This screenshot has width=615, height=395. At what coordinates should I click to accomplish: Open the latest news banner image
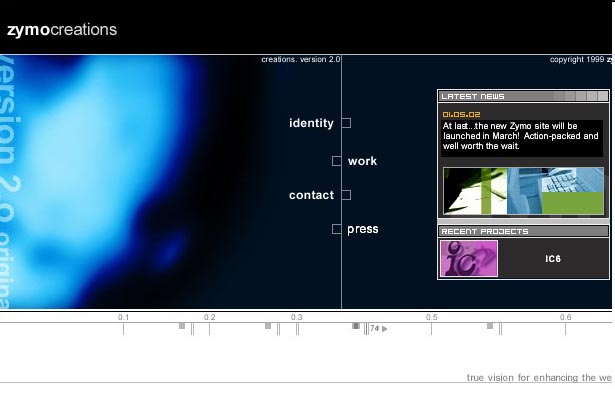524,191
